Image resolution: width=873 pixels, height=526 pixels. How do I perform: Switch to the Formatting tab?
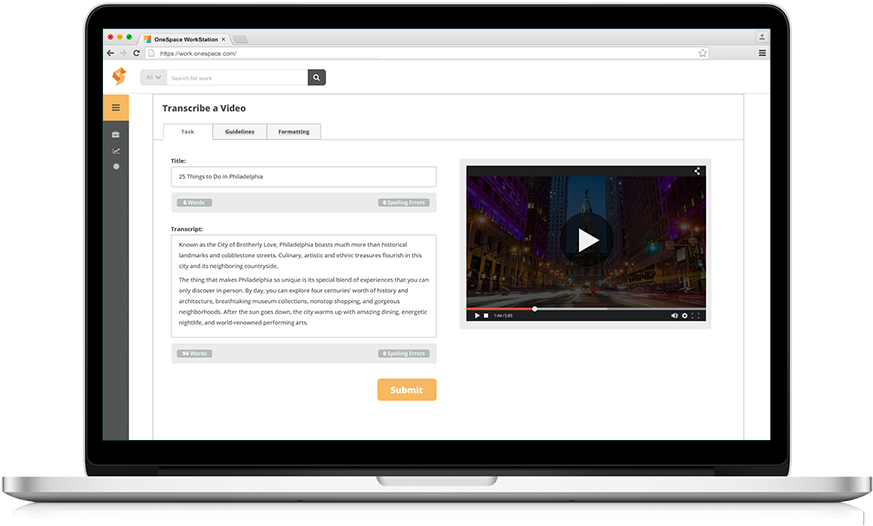click(x=293, y=132)
